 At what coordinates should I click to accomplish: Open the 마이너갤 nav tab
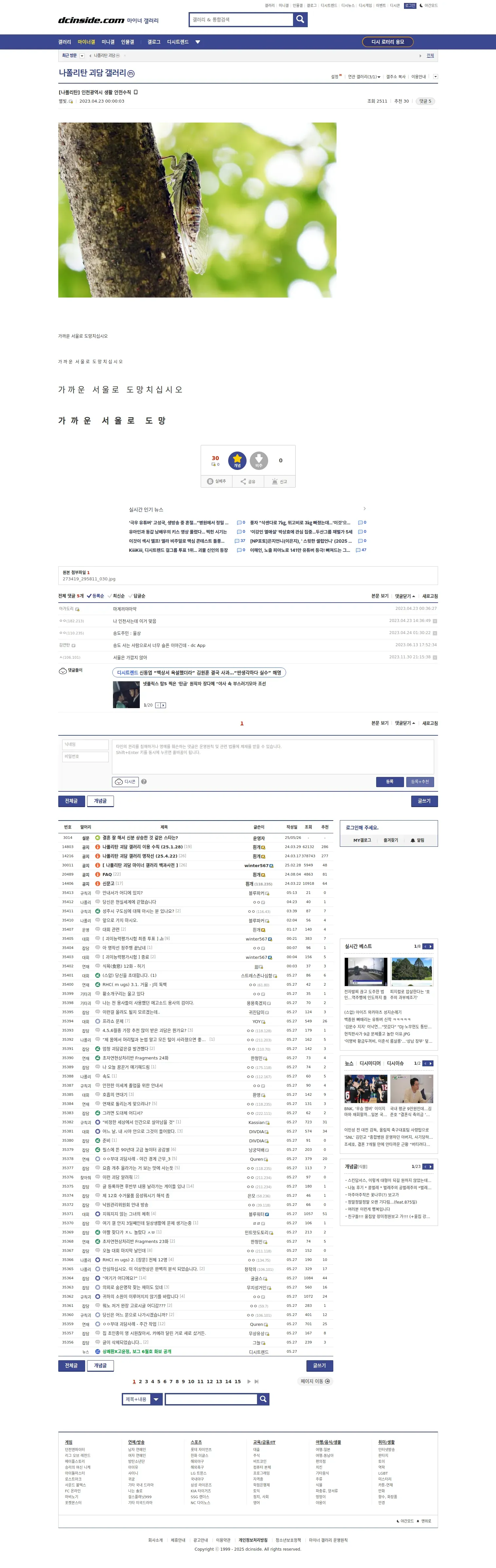pyautogui.click(x=86, y=42)
